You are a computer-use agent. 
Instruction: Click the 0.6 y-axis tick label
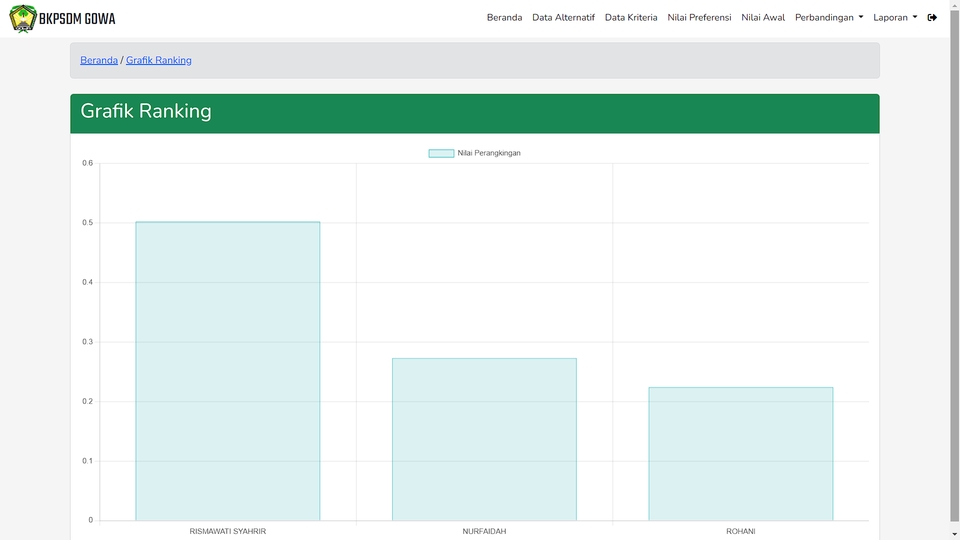88,163
